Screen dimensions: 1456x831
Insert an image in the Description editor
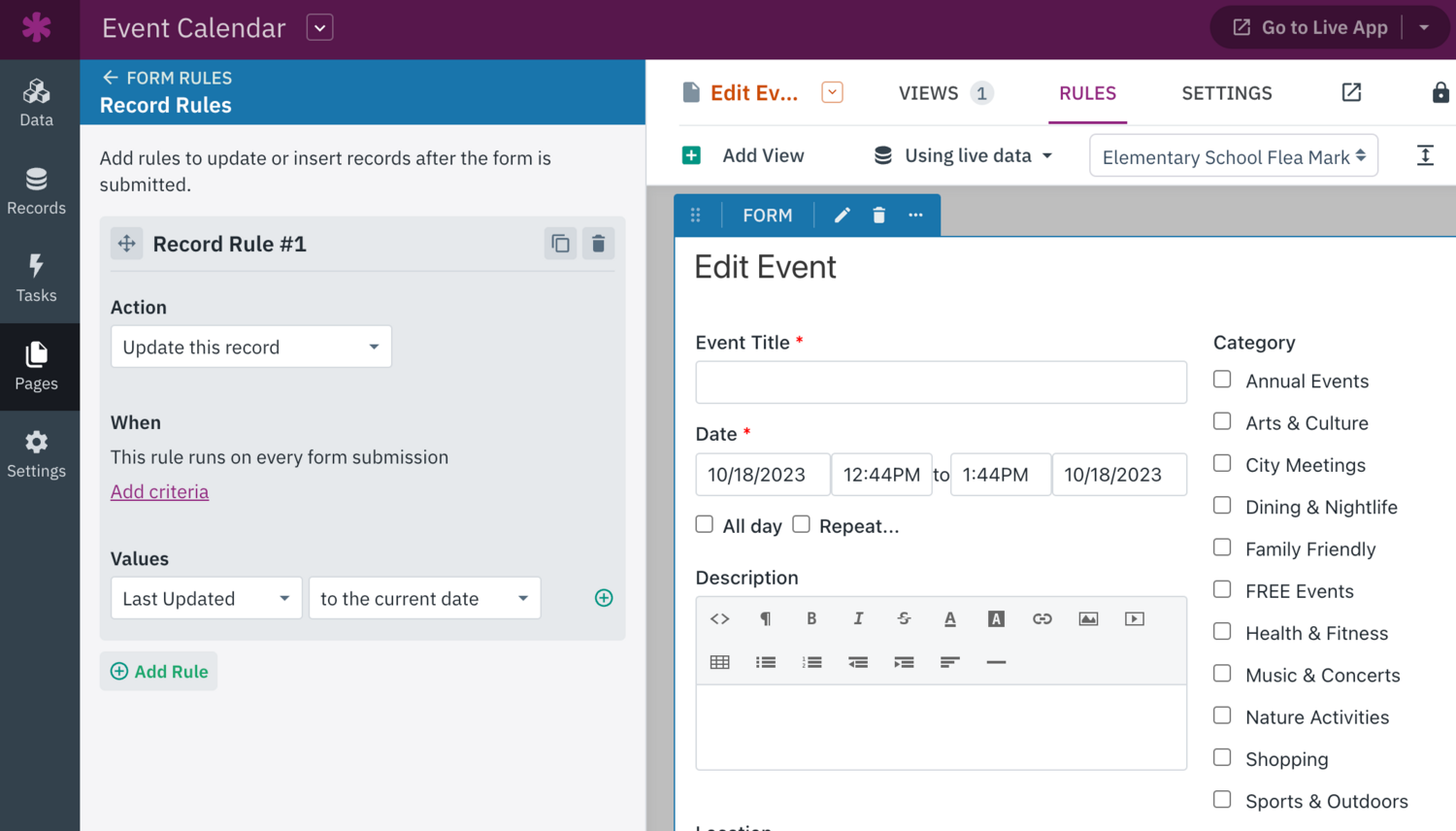1088,618
